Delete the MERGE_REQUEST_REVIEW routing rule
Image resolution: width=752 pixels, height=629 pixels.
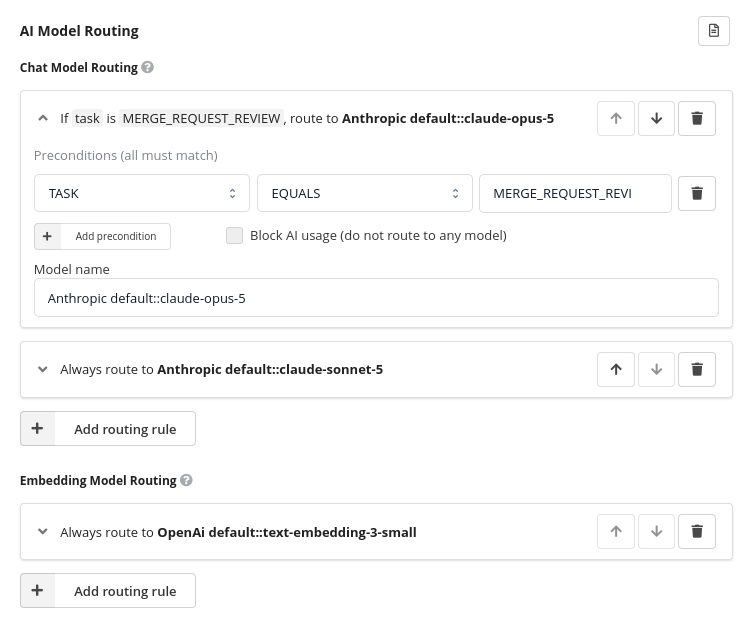pyautogui.click(x=697, y=118)
